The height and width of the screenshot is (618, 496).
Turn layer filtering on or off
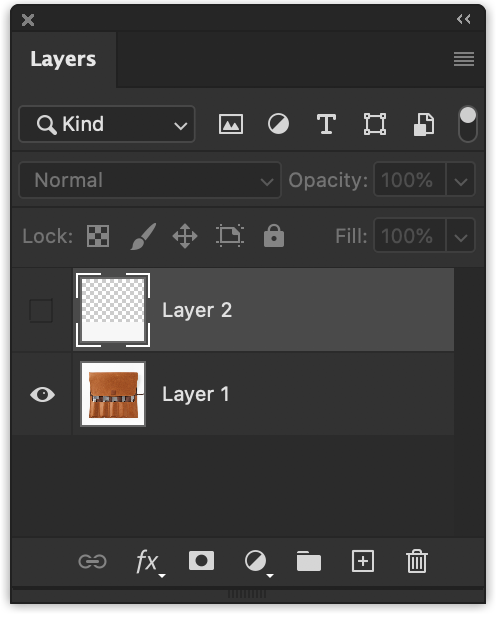pos(468,124)
